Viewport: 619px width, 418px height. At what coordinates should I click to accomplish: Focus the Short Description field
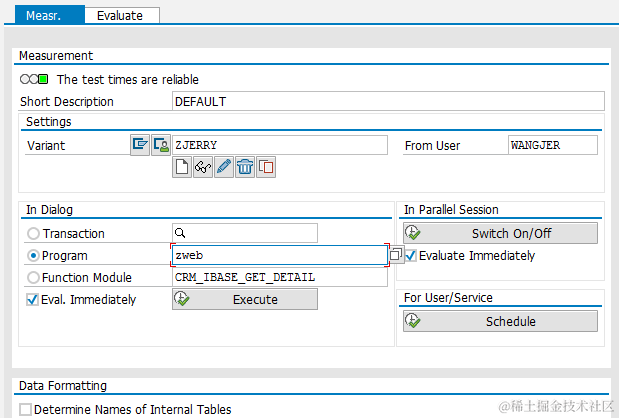tap(388, 101)
